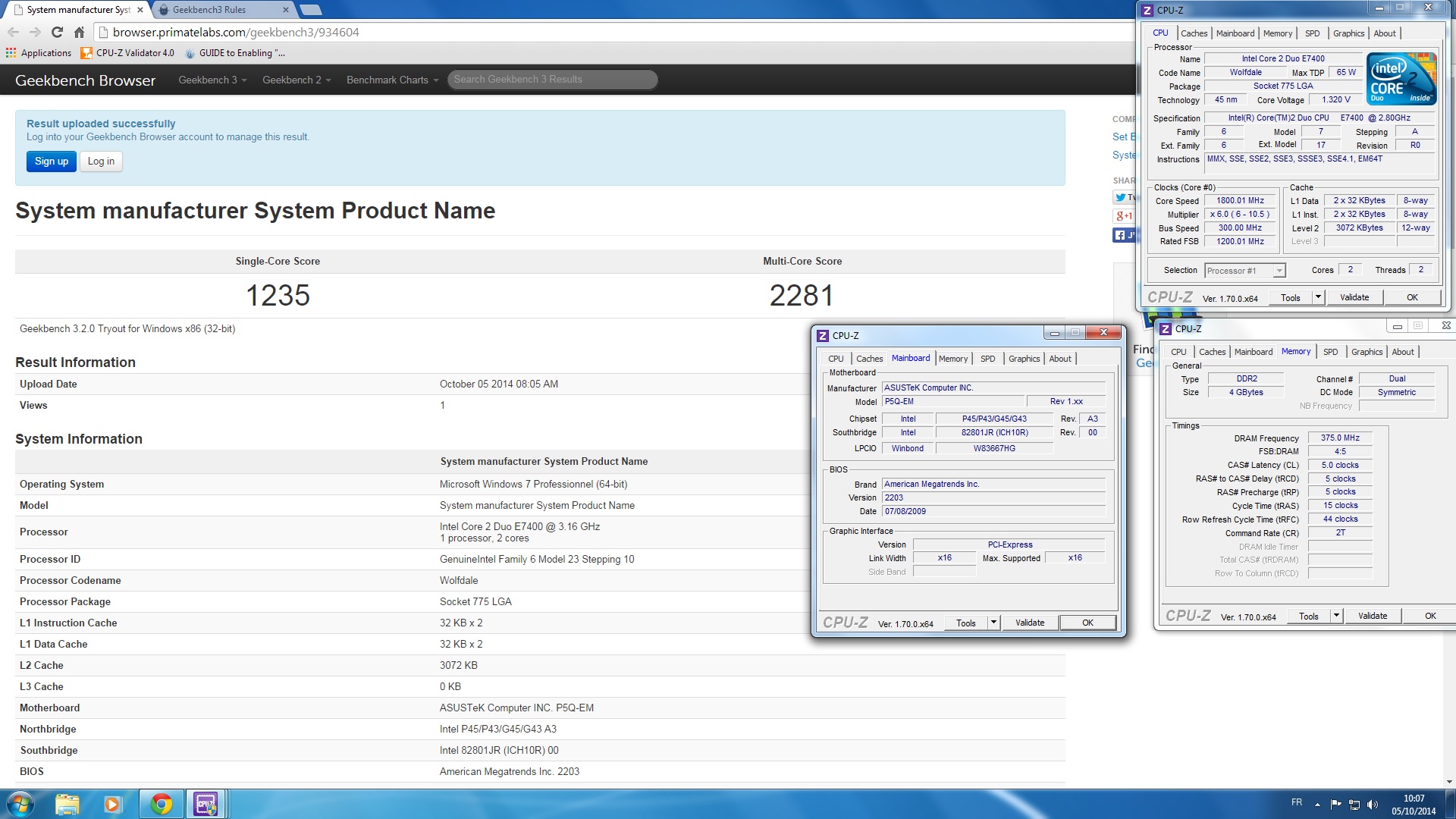Screen dimensions: 1456x819
Task: Open About tab in Mainboard window
Action: [x=1060, y=359]
